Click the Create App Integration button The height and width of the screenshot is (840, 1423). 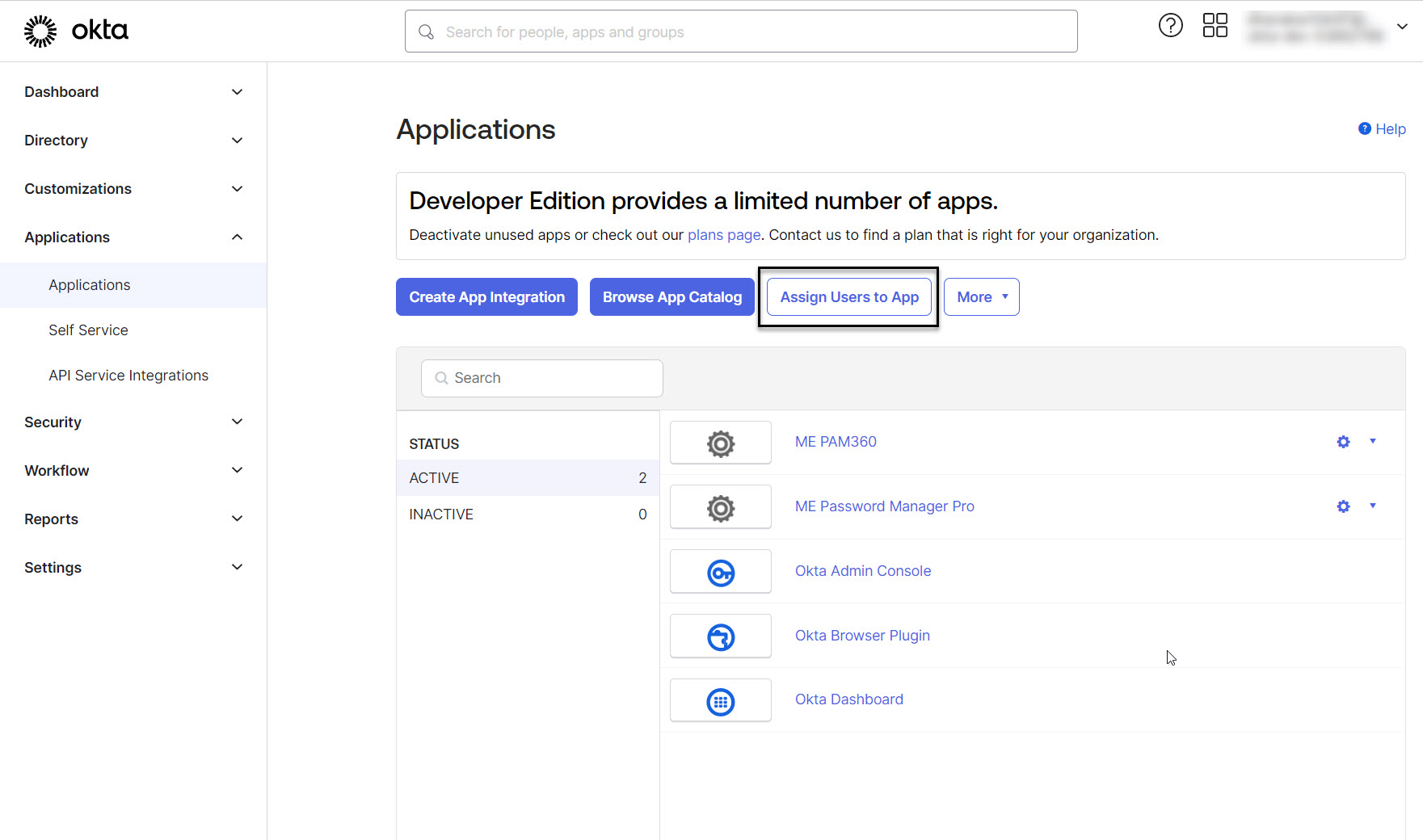486,297
